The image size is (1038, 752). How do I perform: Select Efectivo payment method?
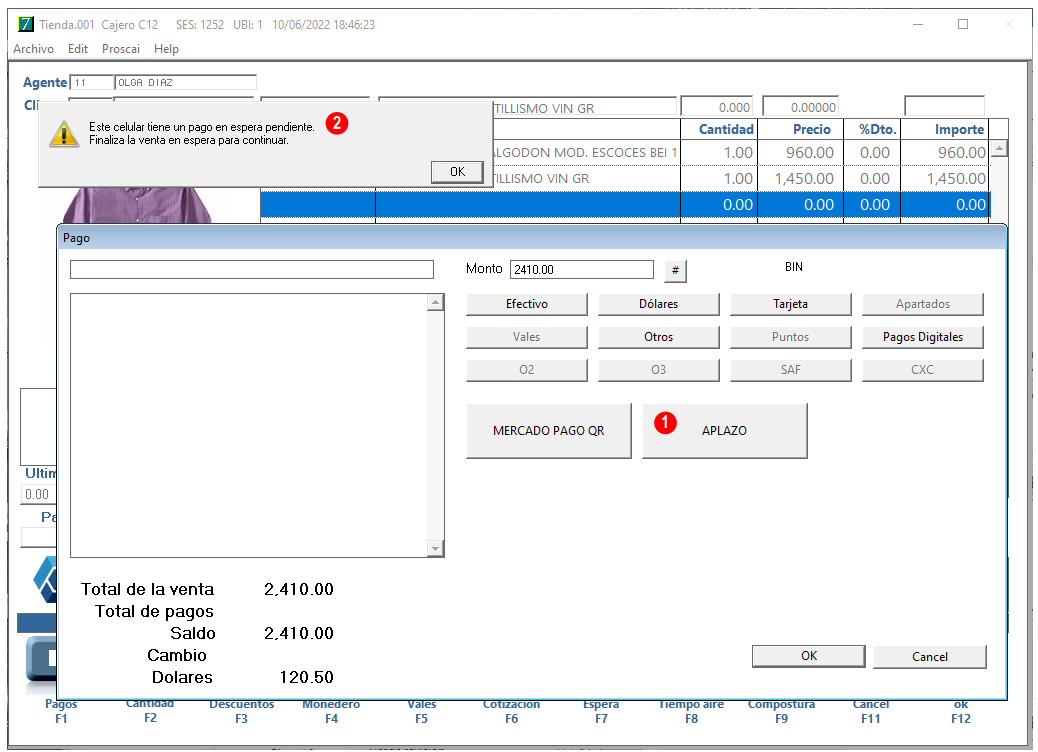click(x=527, y=304)
